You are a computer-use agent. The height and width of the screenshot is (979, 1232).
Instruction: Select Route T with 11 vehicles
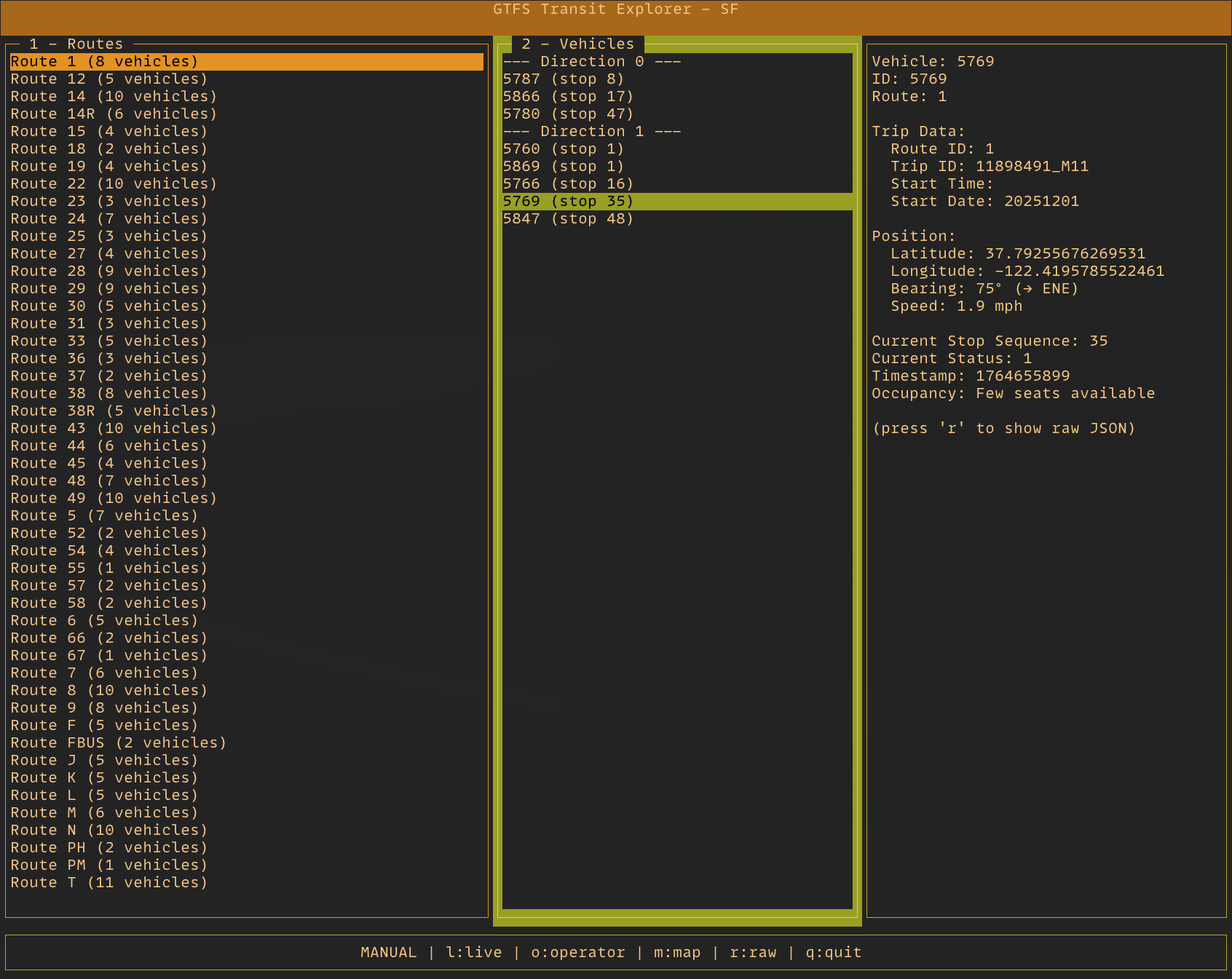pos(108,882)
